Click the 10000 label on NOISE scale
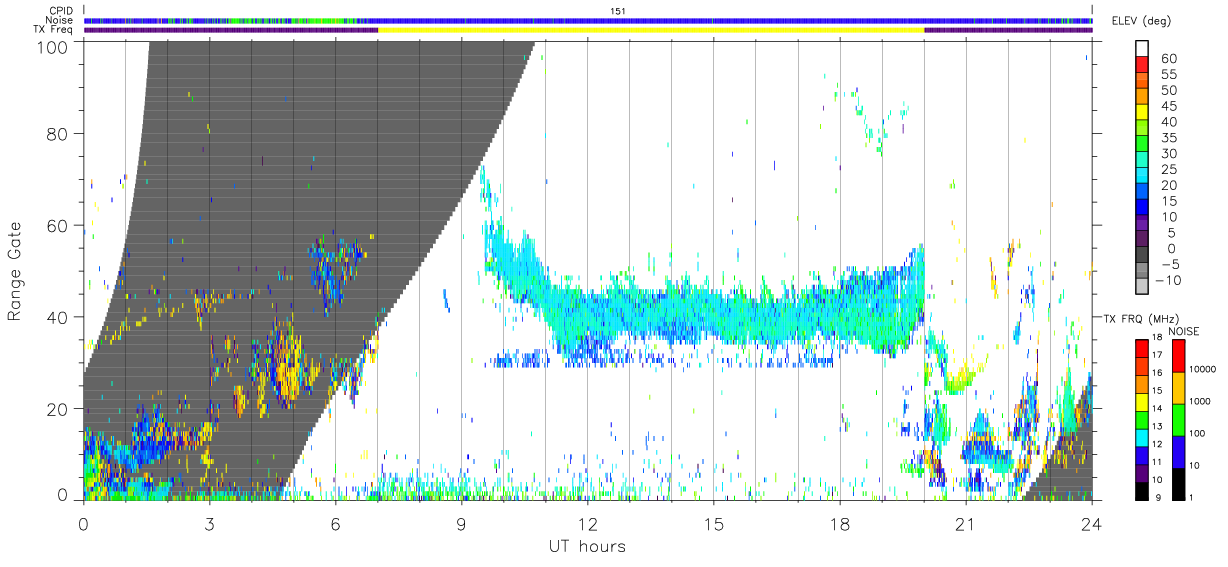 tap(1203, 371)
